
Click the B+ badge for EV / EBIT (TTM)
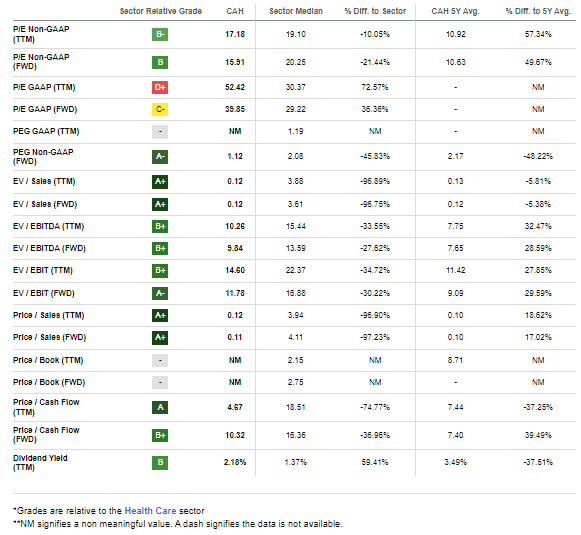click(160, 270)
